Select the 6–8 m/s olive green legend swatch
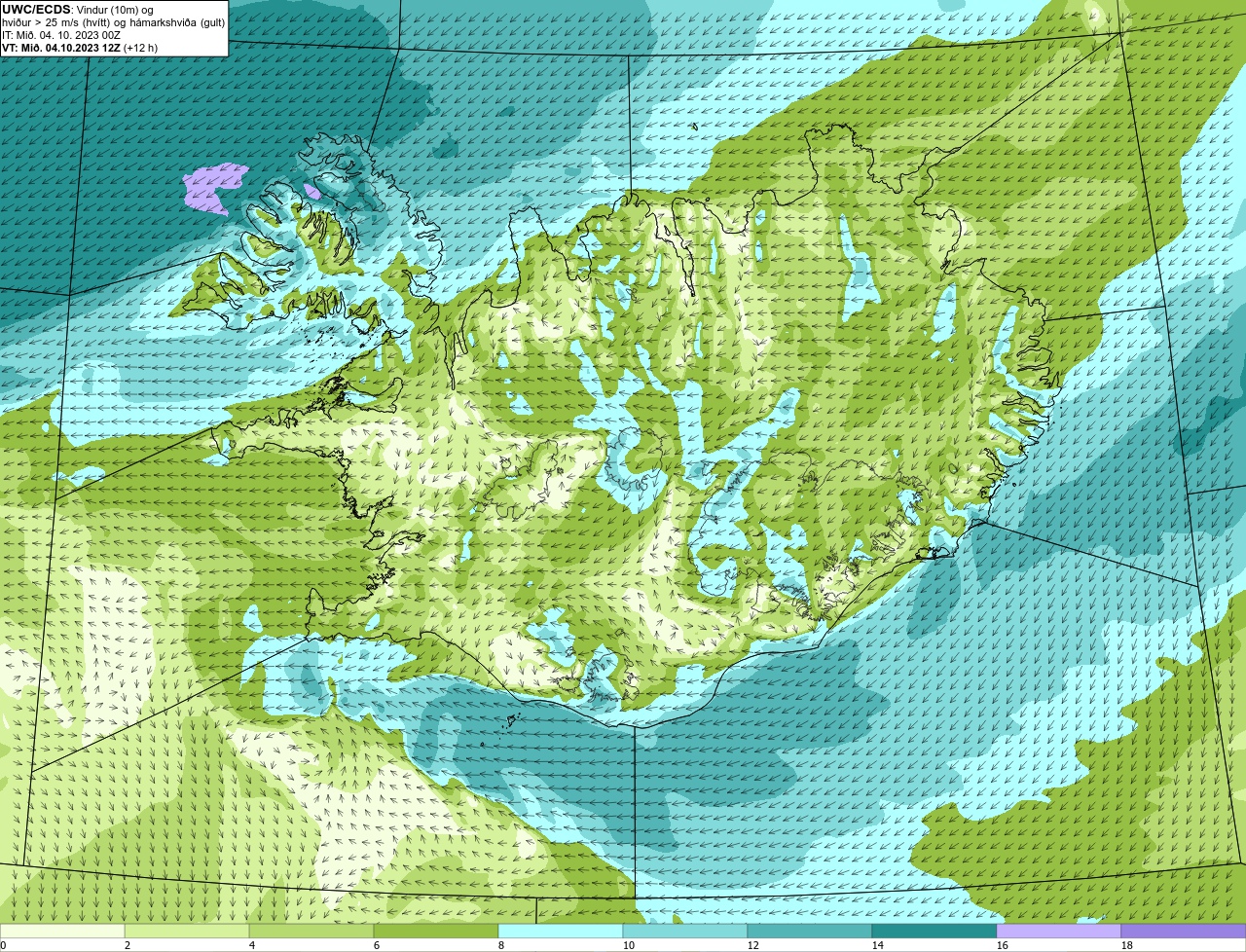 (x=436, y=931)
